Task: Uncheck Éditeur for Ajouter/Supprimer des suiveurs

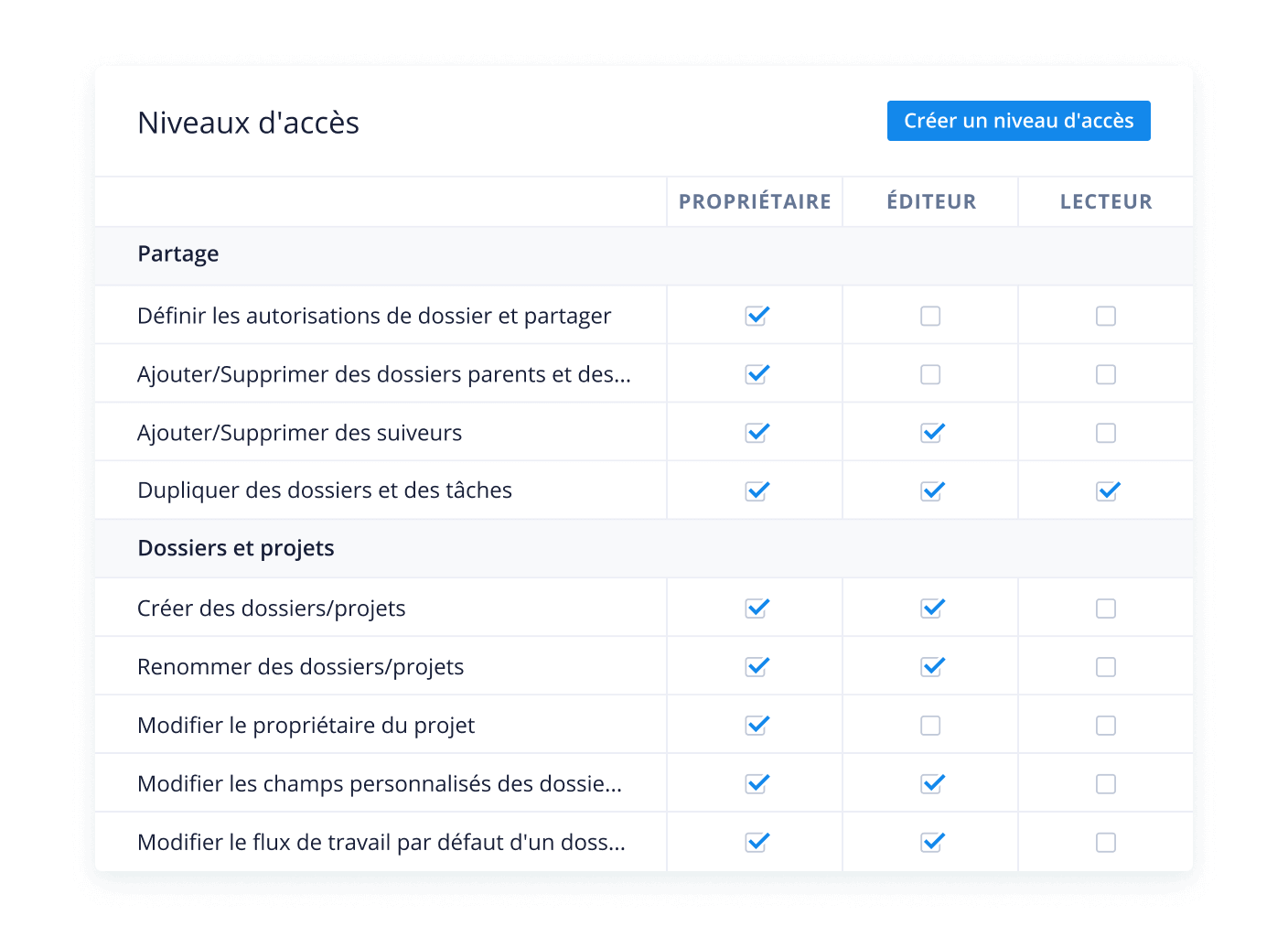Action: click(x=932, y=433)
